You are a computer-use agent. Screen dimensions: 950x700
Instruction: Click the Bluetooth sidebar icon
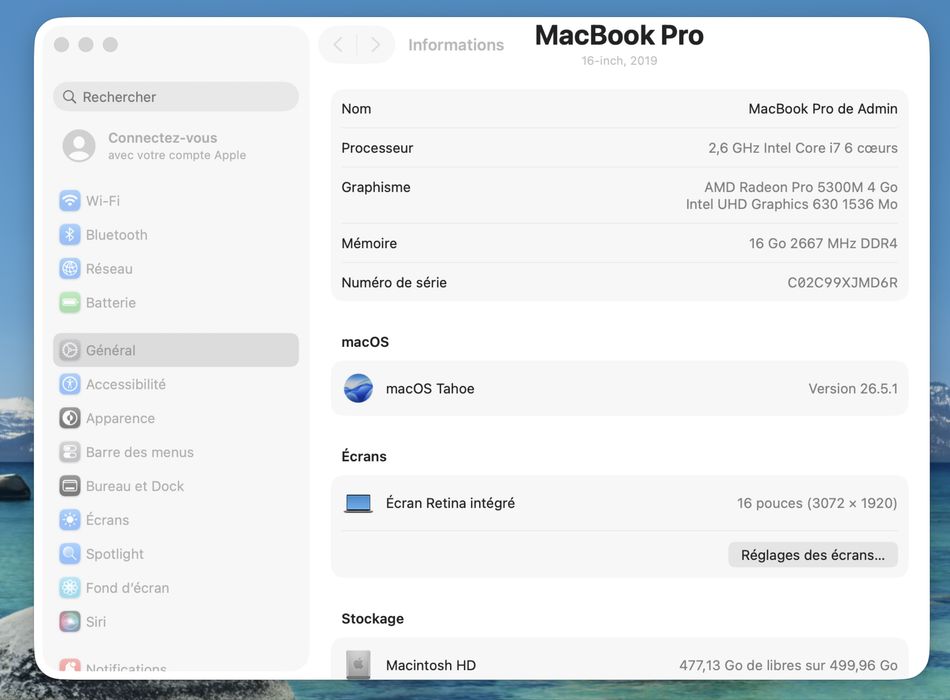tap(70, 235)
